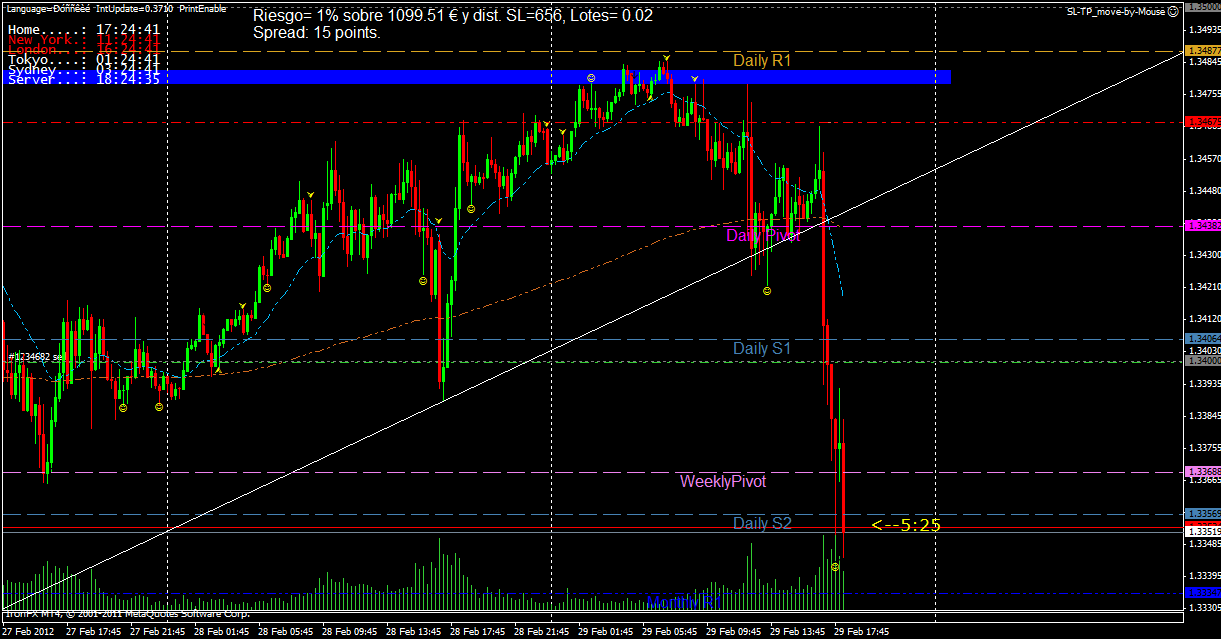
Task: Click the yellow <--5:25 candle timer
Action: coord(906,524)
